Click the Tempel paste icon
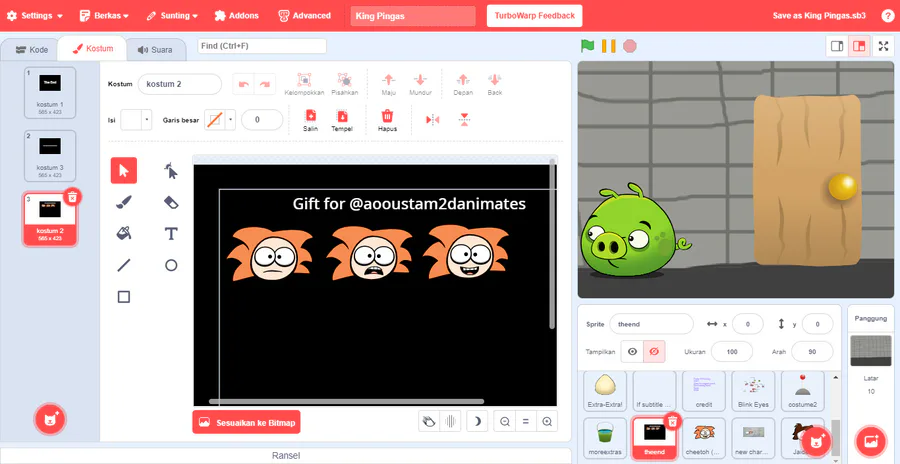Image resolution: width=900 pixels, height=464 pixels. pyautogui.click(x=342, y=115)
